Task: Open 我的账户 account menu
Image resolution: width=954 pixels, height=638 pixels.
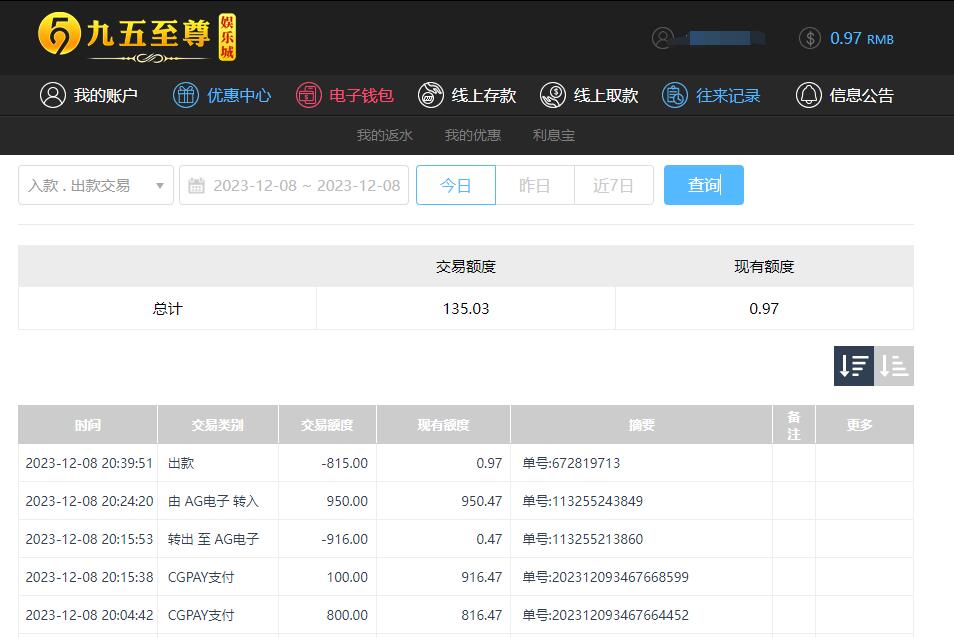Action: click(x=89, y=95)
